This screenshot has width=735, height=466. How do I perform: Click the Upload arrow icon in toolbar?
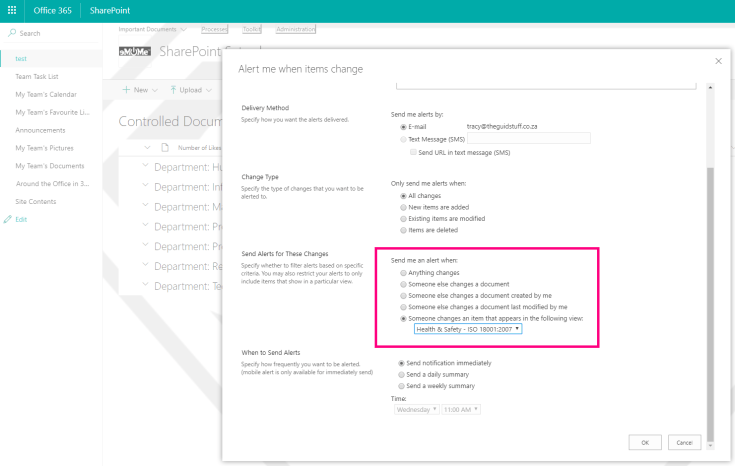pyautogui.click(x=173, y=90)
